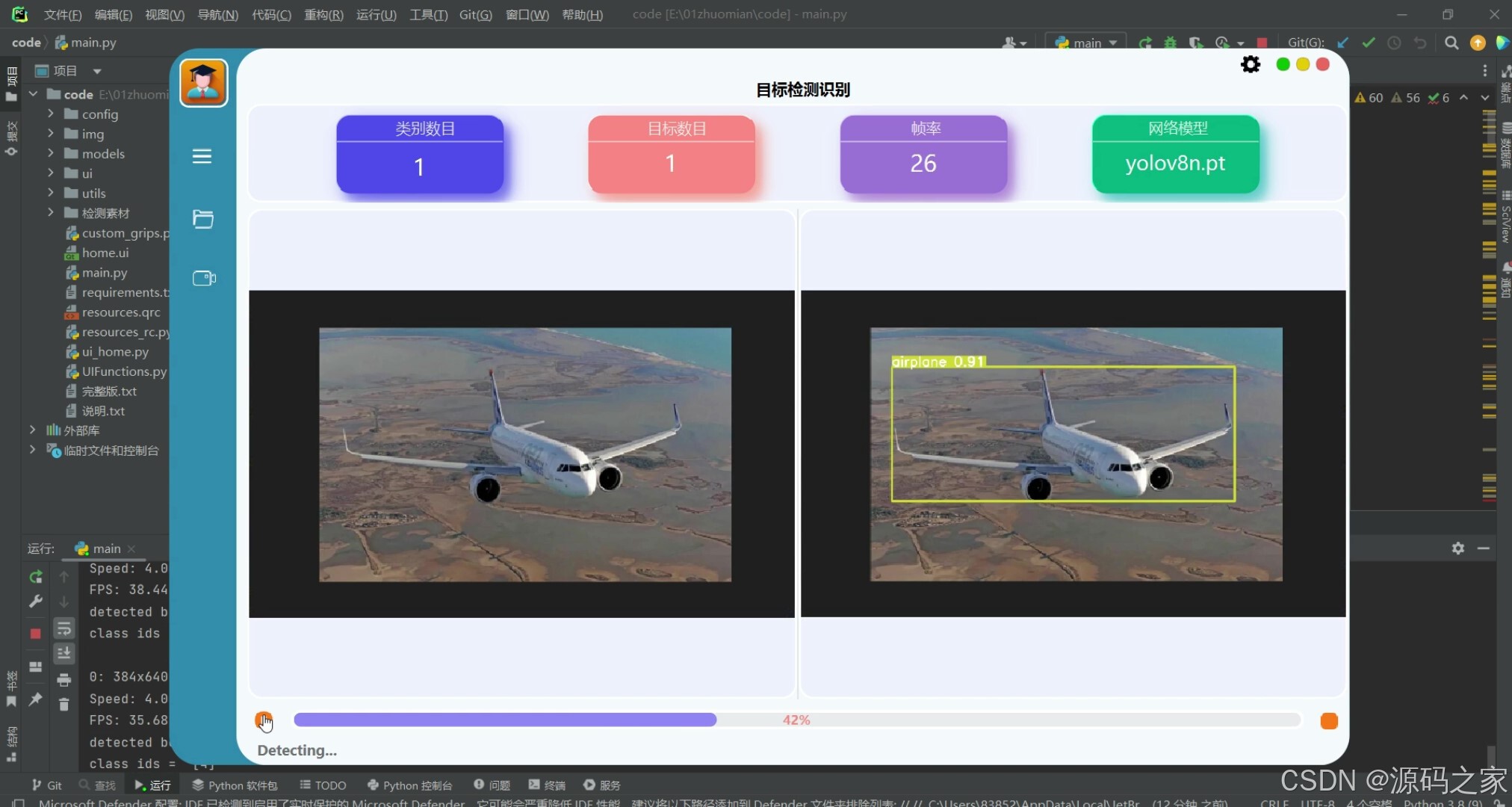Click the user avatar icon
Screen dimensions: 1512x807
[203, 83]
